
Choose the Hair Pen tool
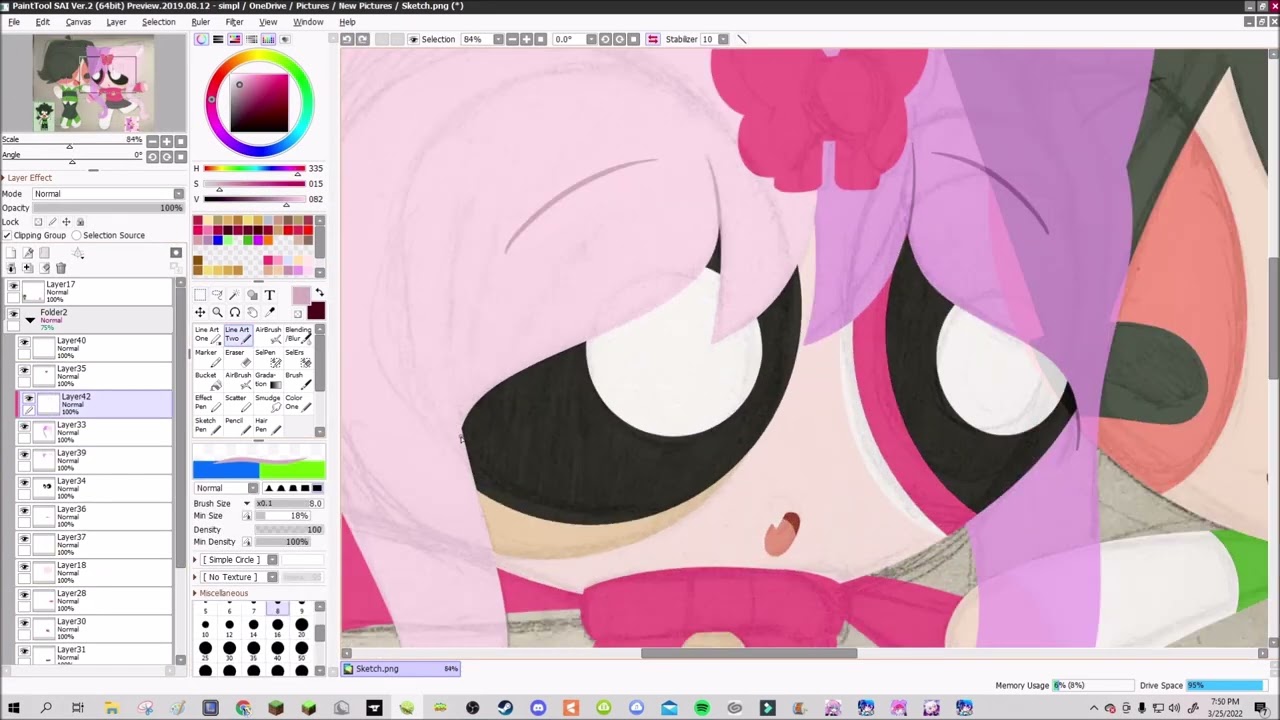click(x=267, y=425)
